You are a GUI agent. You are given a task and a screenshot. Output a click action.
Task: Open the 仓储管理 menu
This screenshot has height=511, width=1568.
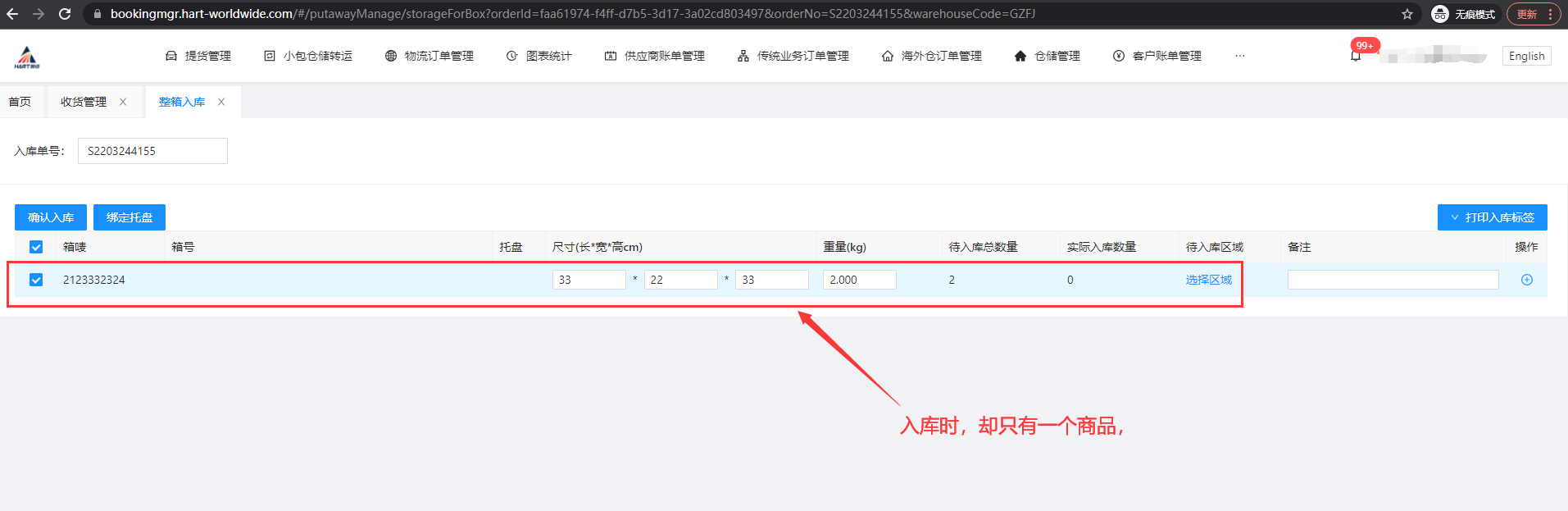(1048, 56)
